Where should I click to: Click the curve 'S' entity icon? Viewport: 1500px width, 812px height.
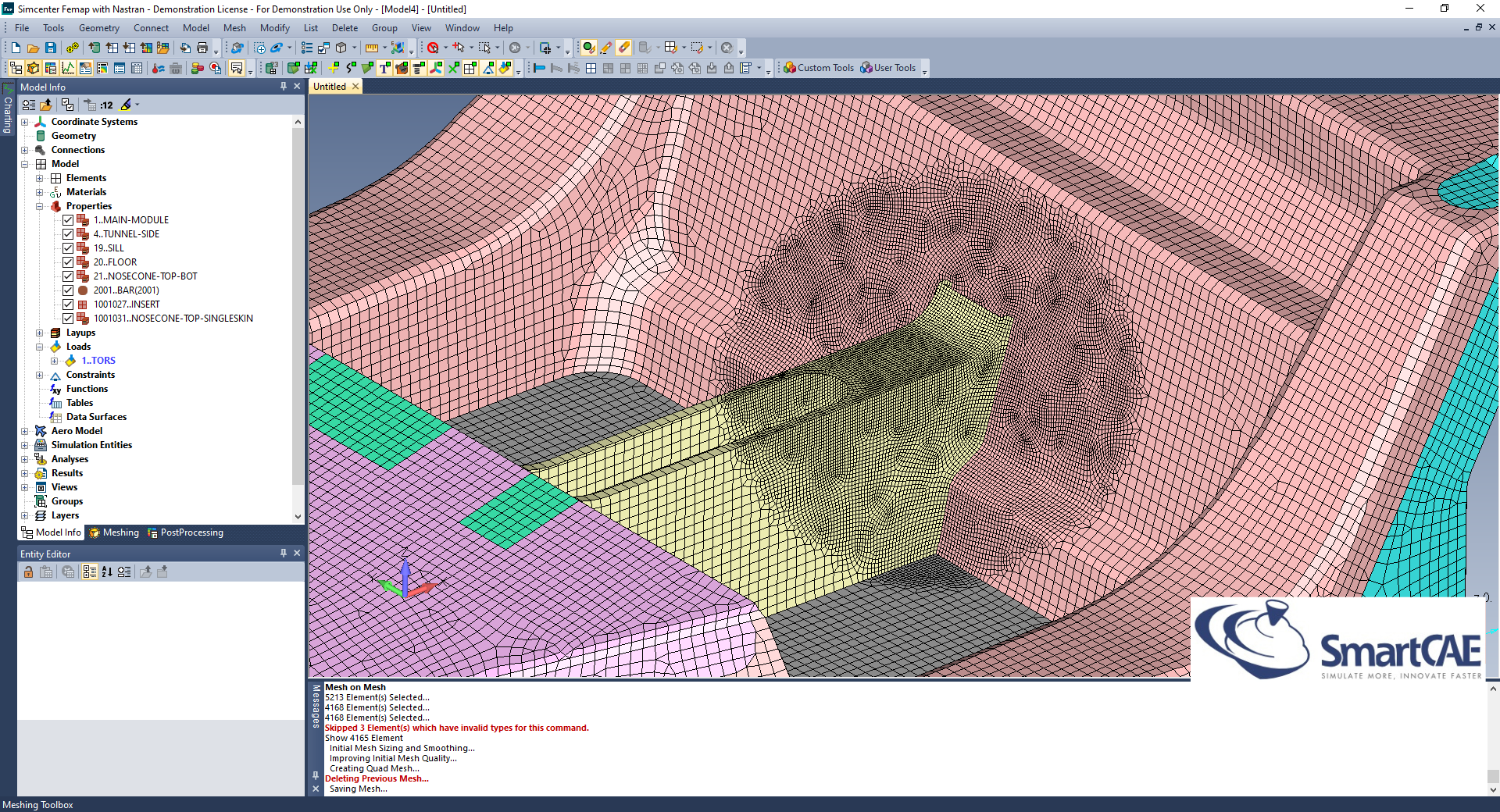pos(351,68)
